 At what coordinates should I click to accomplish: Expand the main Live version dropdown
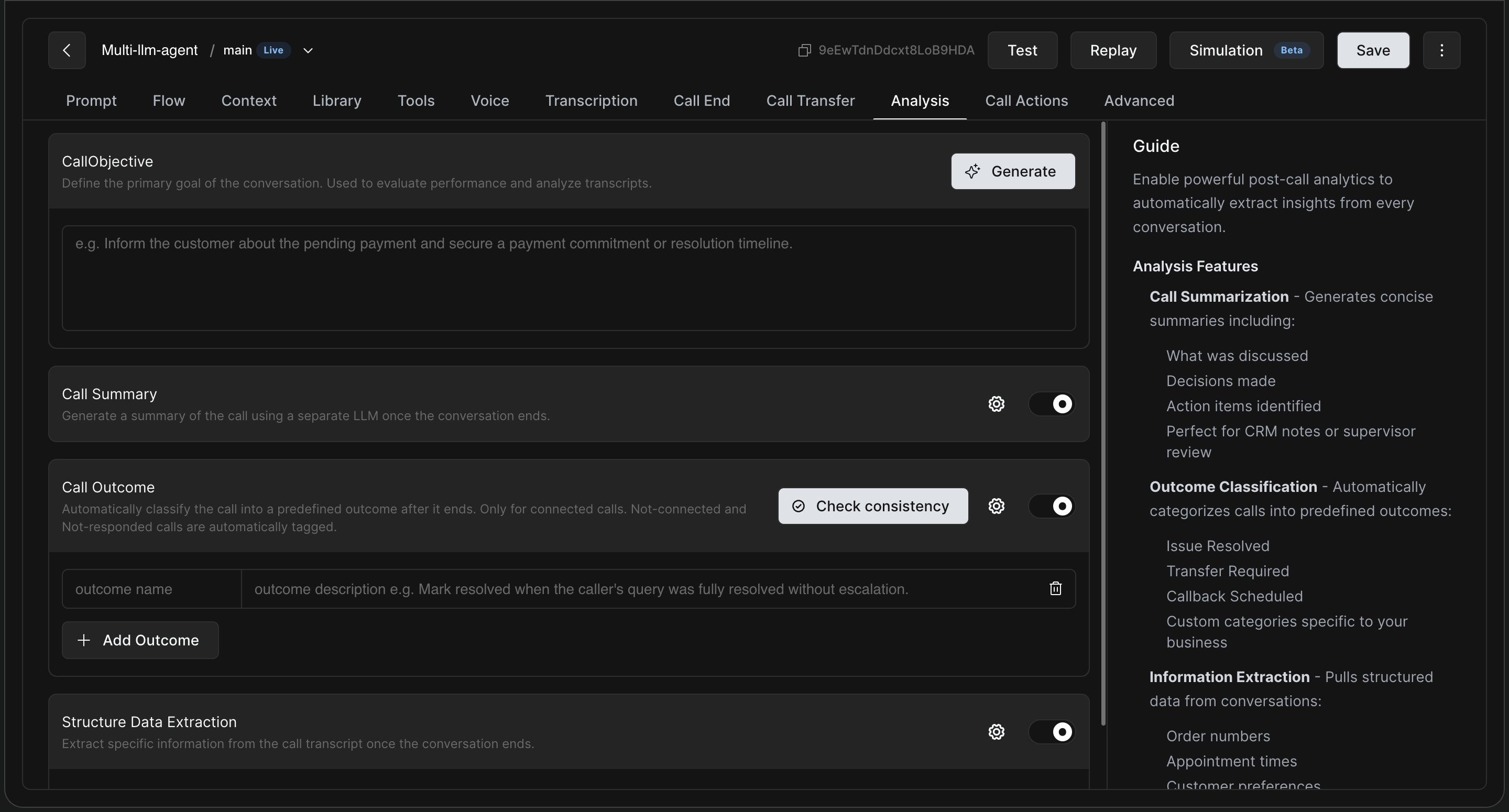(x=308, y=50)
